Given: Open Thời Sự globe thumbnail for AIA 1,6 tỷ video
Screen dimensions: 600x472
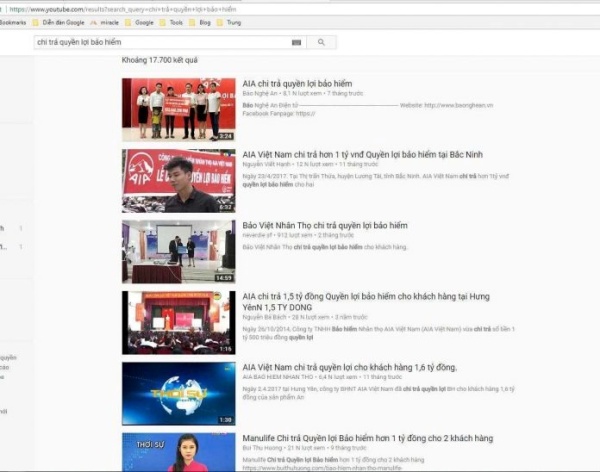Looking at the screenshot, I should coord(179,394).
